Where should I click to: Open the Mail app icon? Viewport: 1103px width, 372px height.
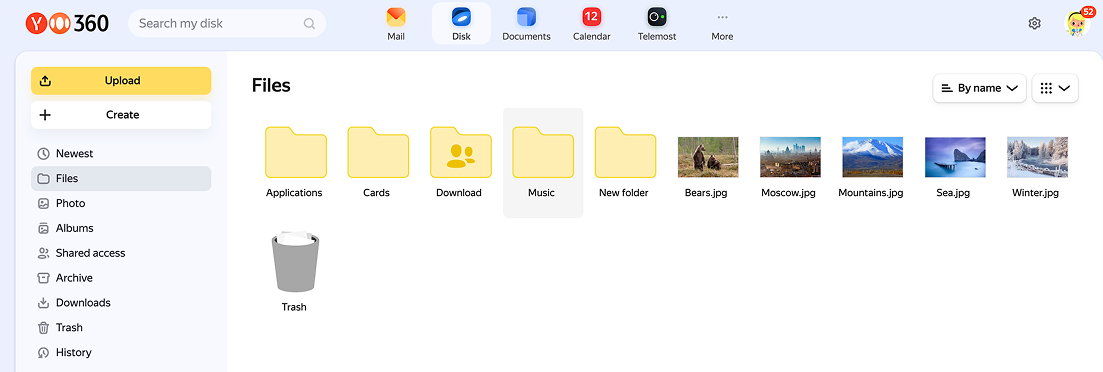[396, 16]
